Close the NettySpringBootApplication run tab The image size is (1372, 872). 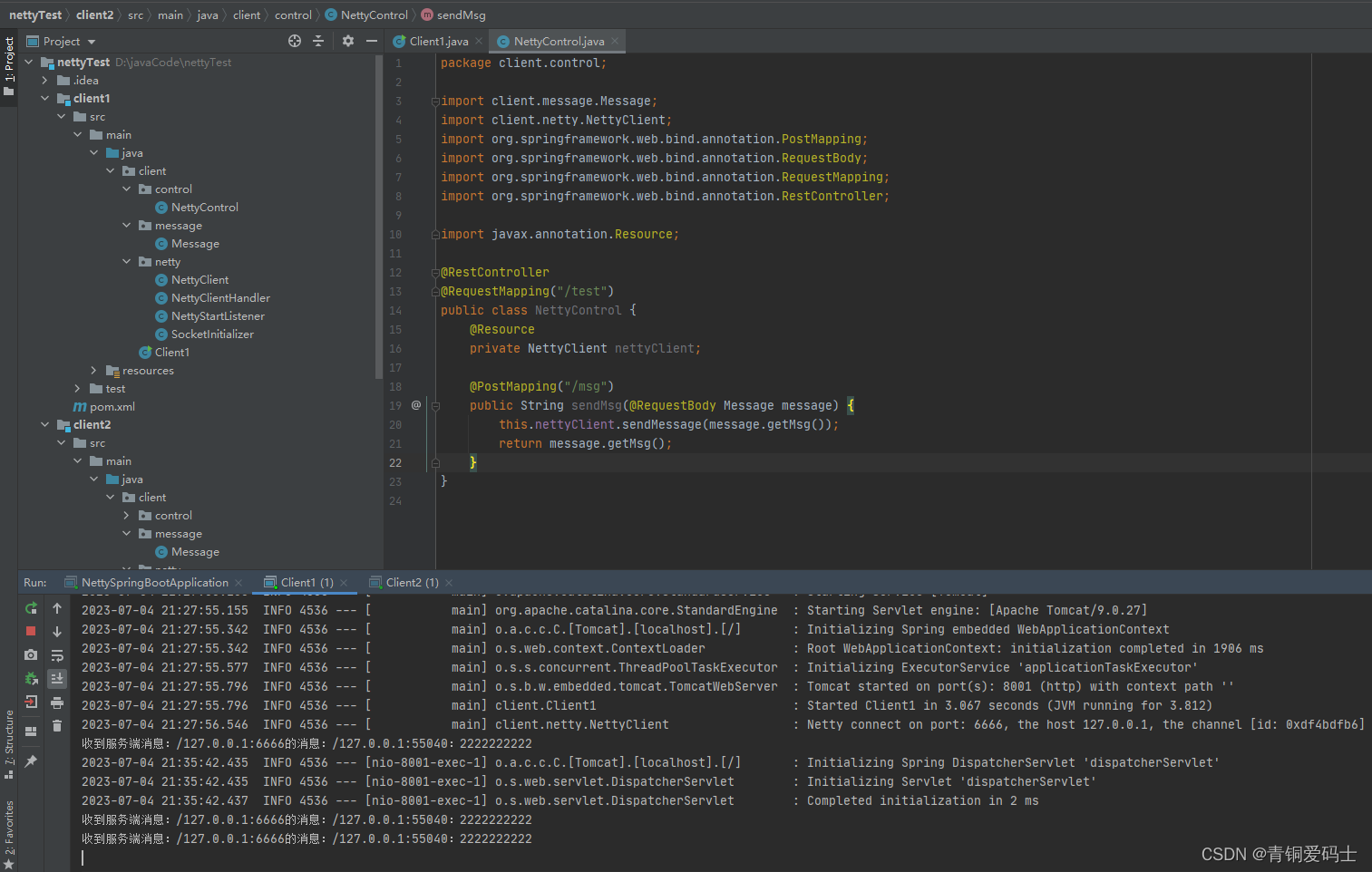(x=238, y=583)
